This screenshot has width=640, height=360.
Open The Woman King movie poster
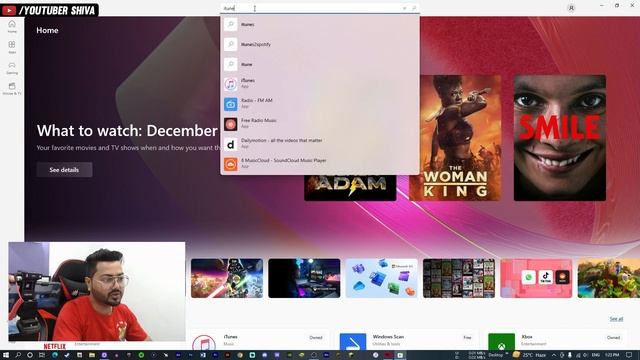[x=455, y=138]
